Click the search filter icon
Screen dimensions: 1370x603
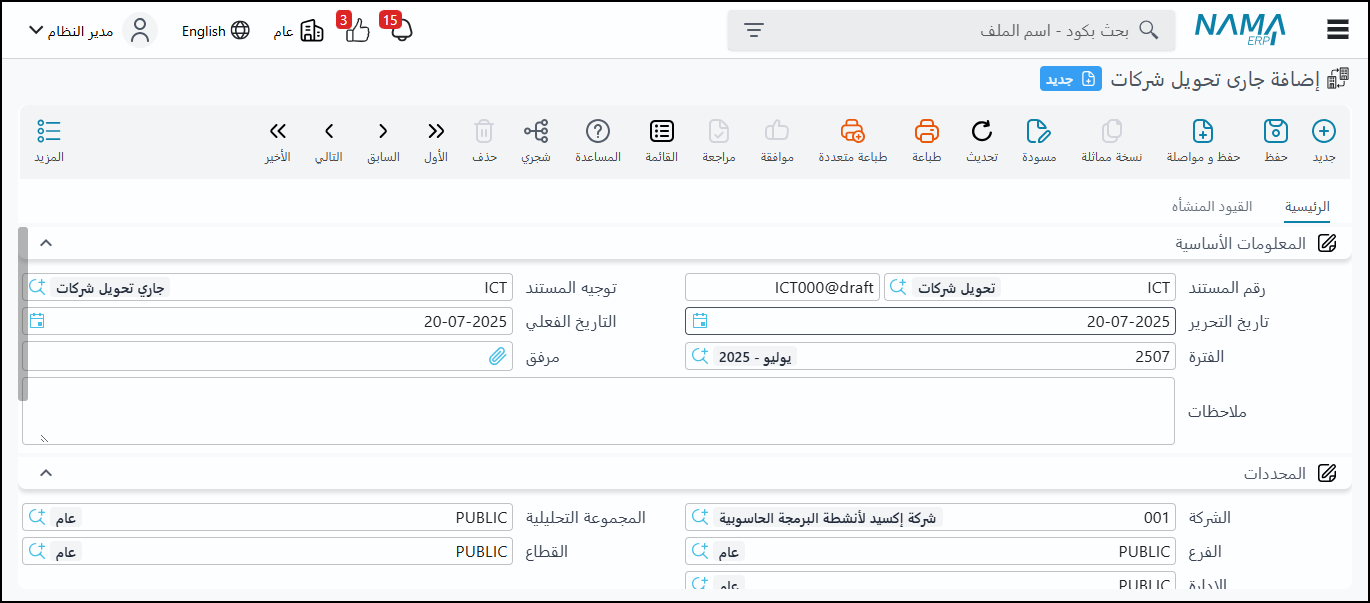pyautogui.click(x=754, y=30)
